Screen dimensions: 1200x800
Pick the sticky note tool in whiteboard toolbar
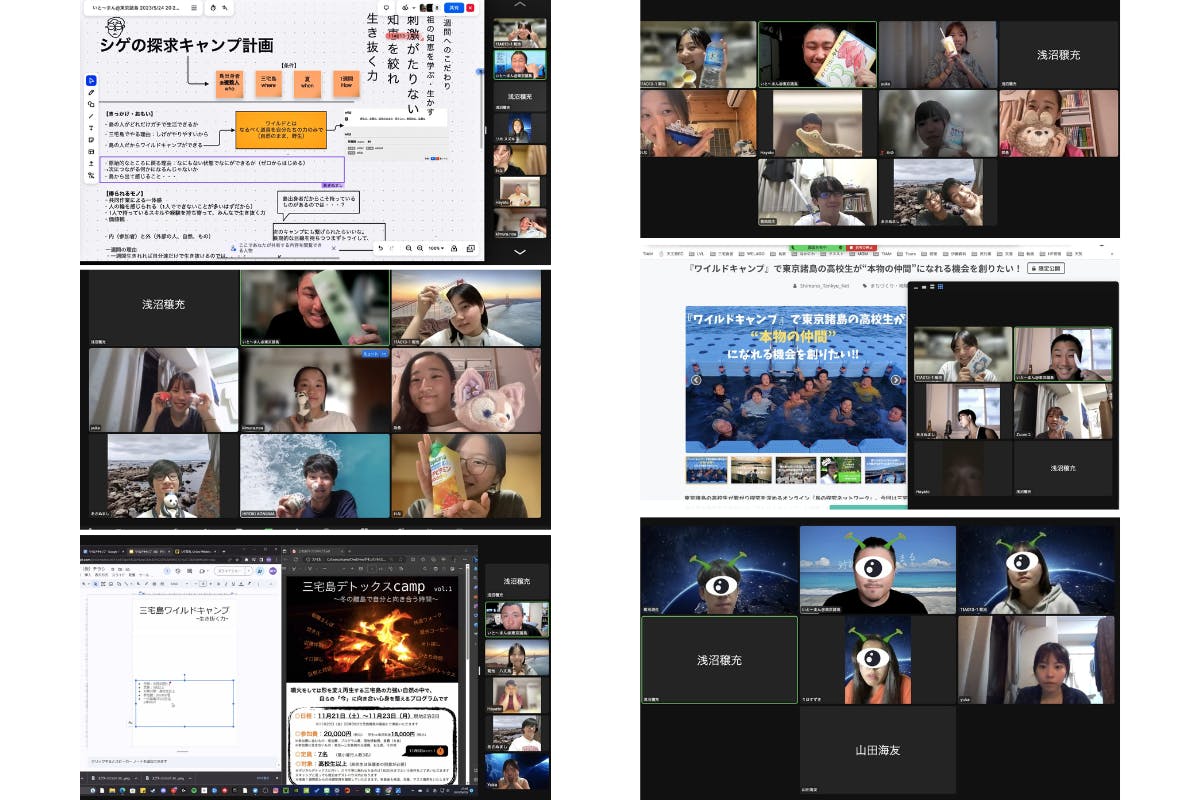[x=91, y=139]
